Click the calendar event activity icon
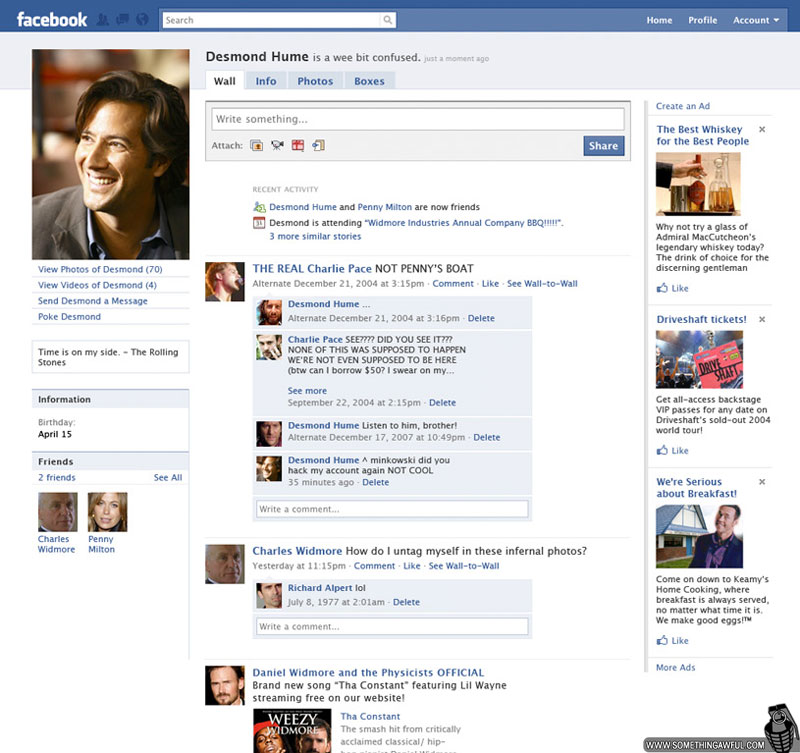Viewport: 800px width, 753px height. pyautogui.click(x=259, y=223)
